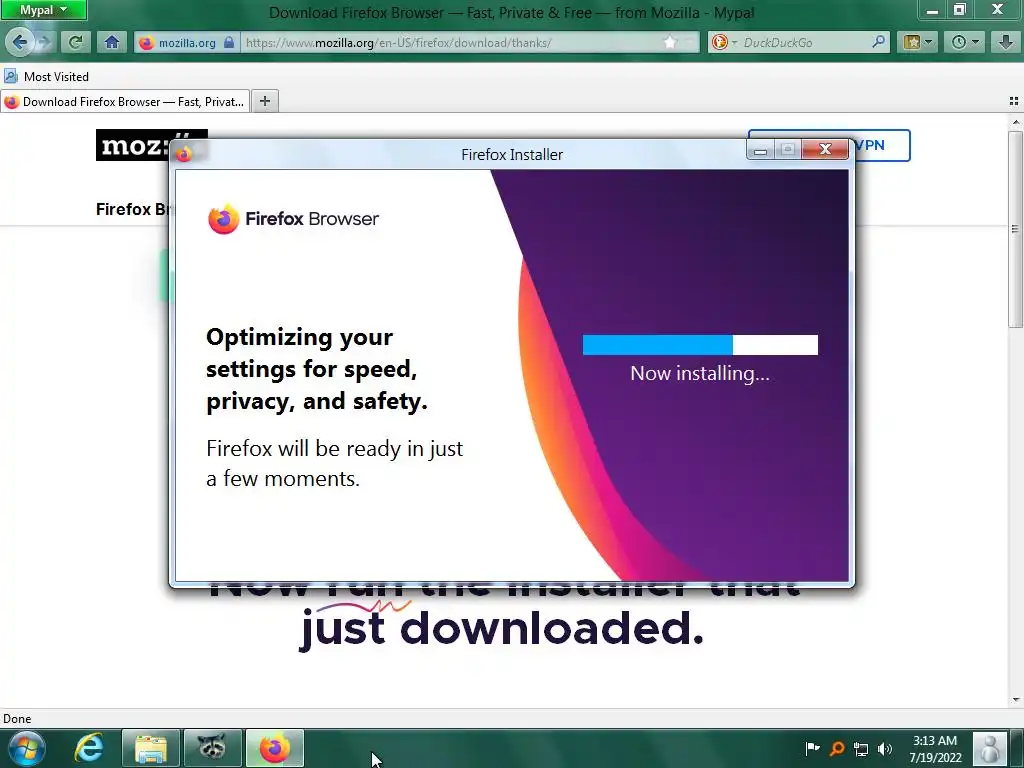Open Windows Explorer from taskbar
The image size is (1024, 768).
151,748
